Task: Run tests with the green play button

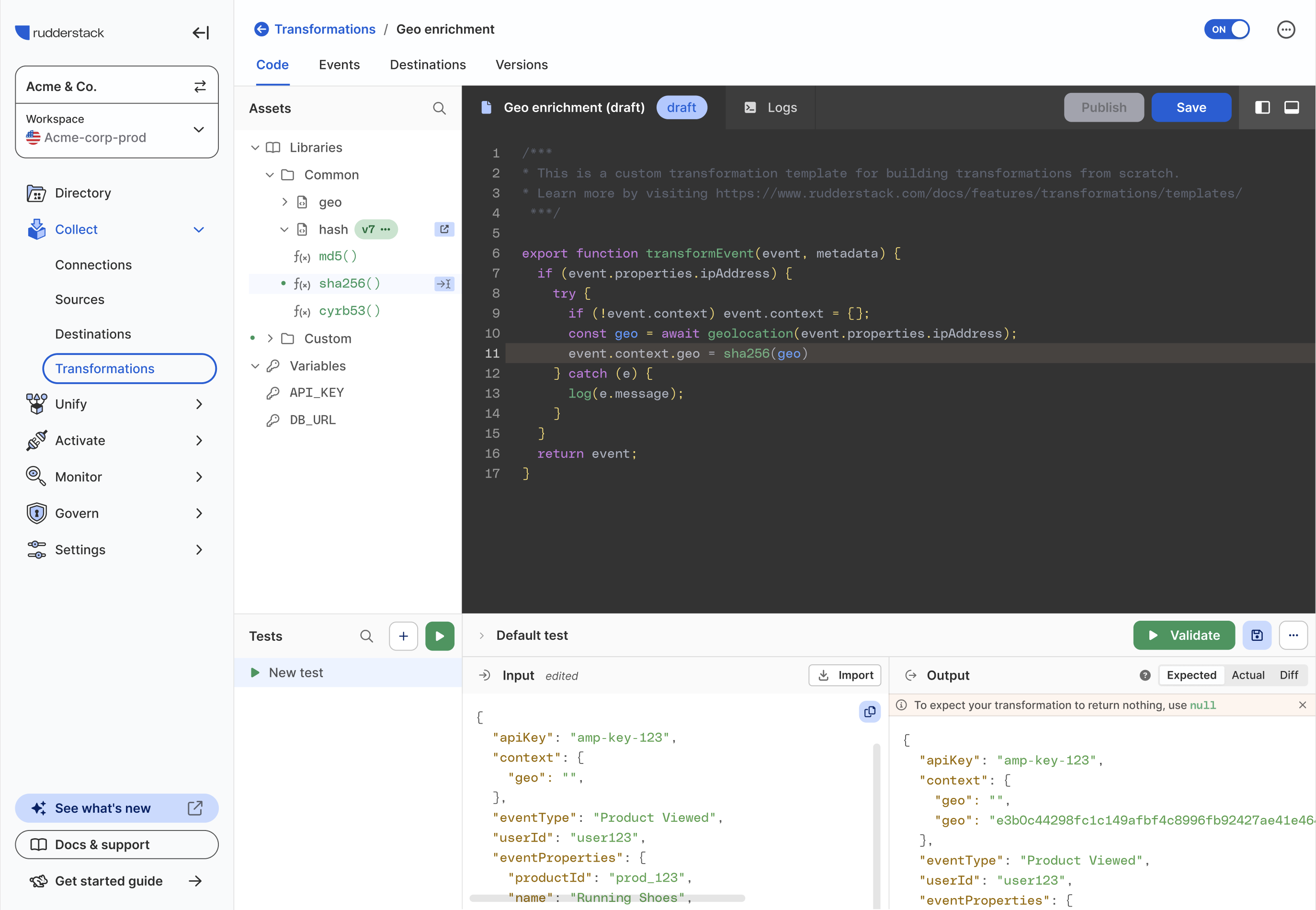Action: 440,636
